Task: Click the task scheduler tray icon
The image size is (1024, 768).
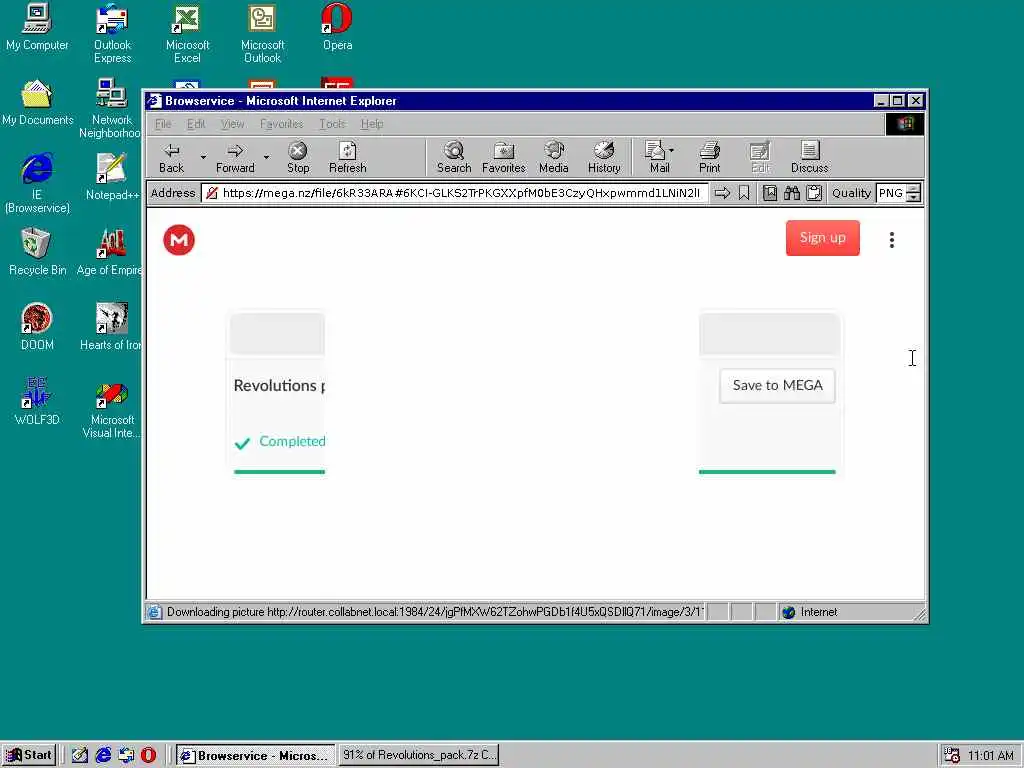Action: click(952, 756)
